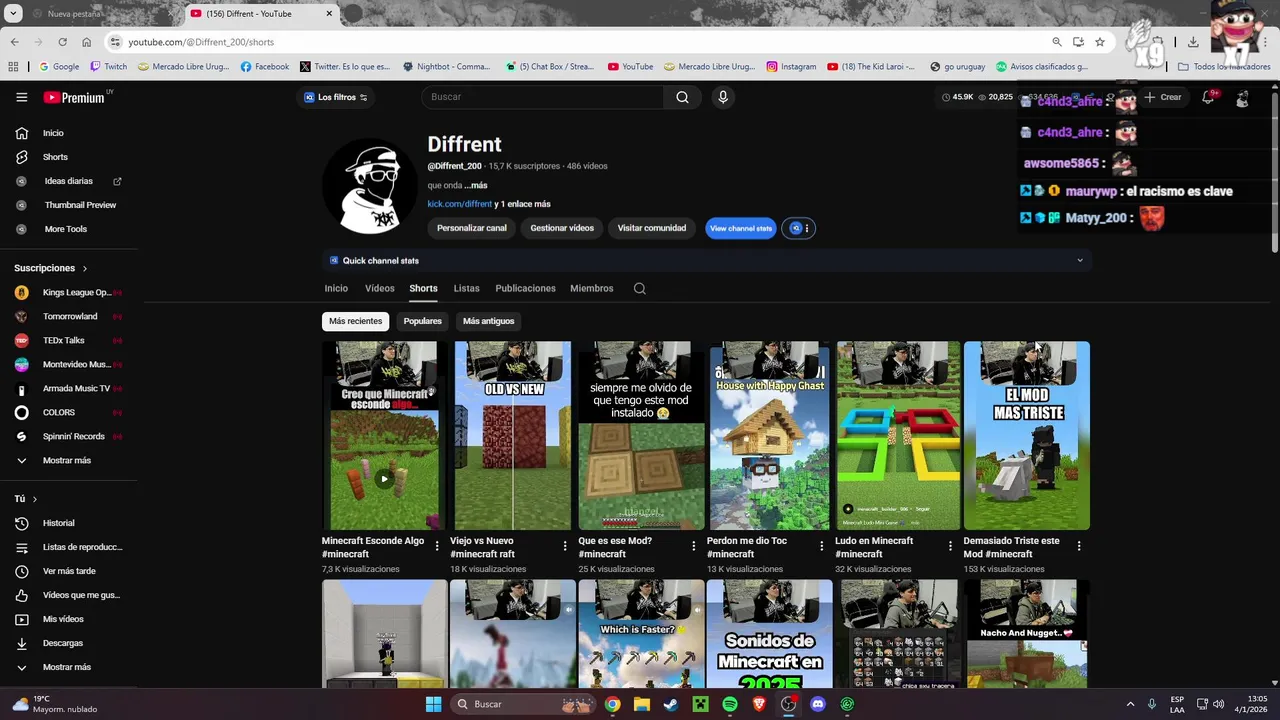Expand Mostrar más below Descargas
This screenshot has width=1280, height=720.
tap(66, 667)
